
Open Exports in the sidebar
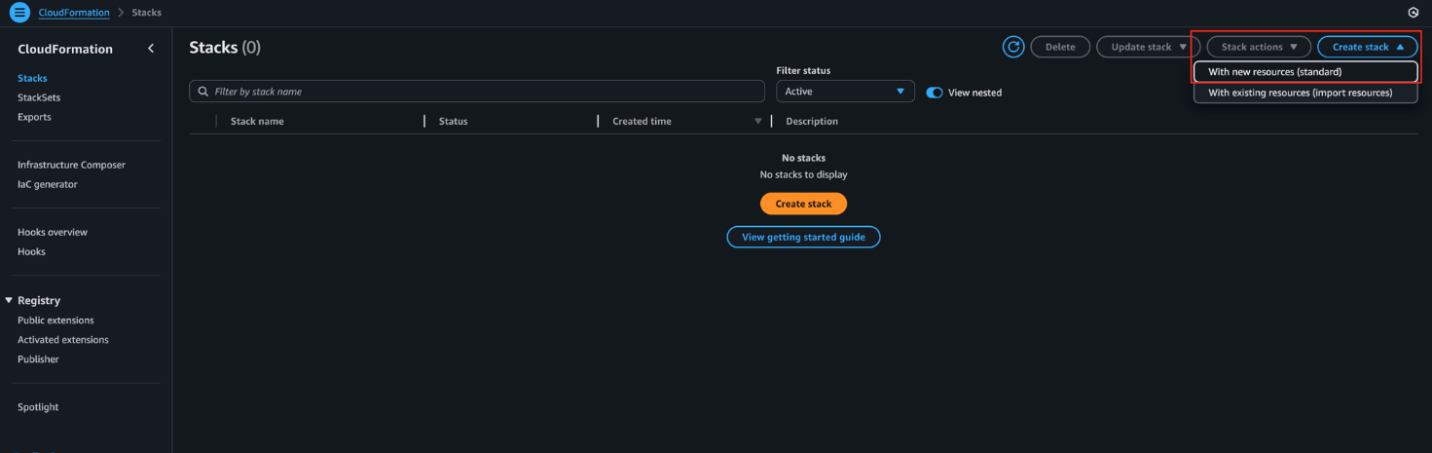(x=34, y=117)
